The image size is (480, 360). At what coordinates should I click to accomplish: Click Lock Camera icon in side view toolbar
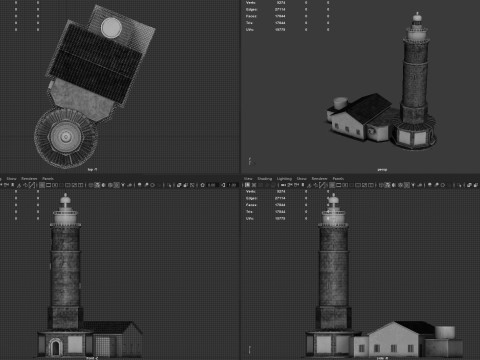point(254,185)
